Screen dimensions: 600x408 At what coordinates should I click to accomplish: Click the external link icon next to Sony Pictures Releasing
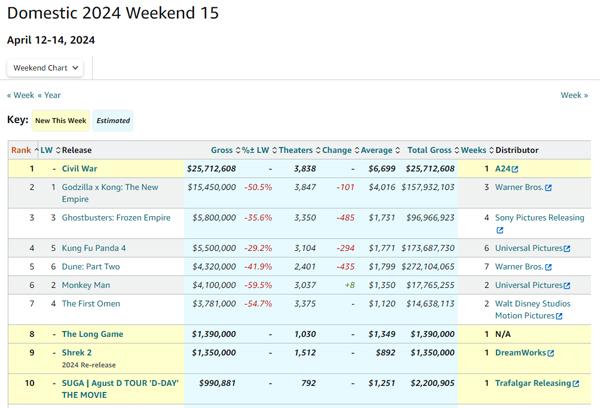[x=588, y=217]
